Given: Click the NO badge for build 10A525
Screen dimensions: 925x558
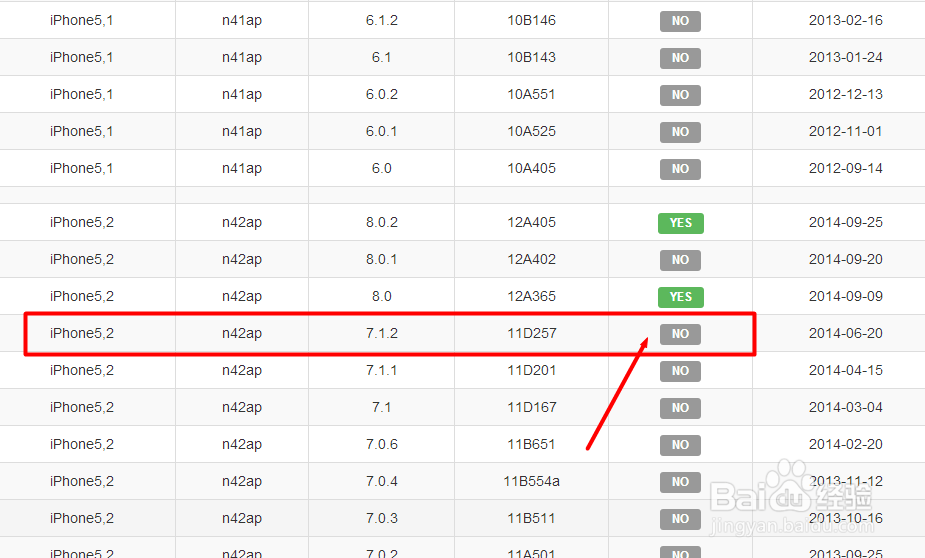Looking at the screenshot, I should [x=680, y=132].
